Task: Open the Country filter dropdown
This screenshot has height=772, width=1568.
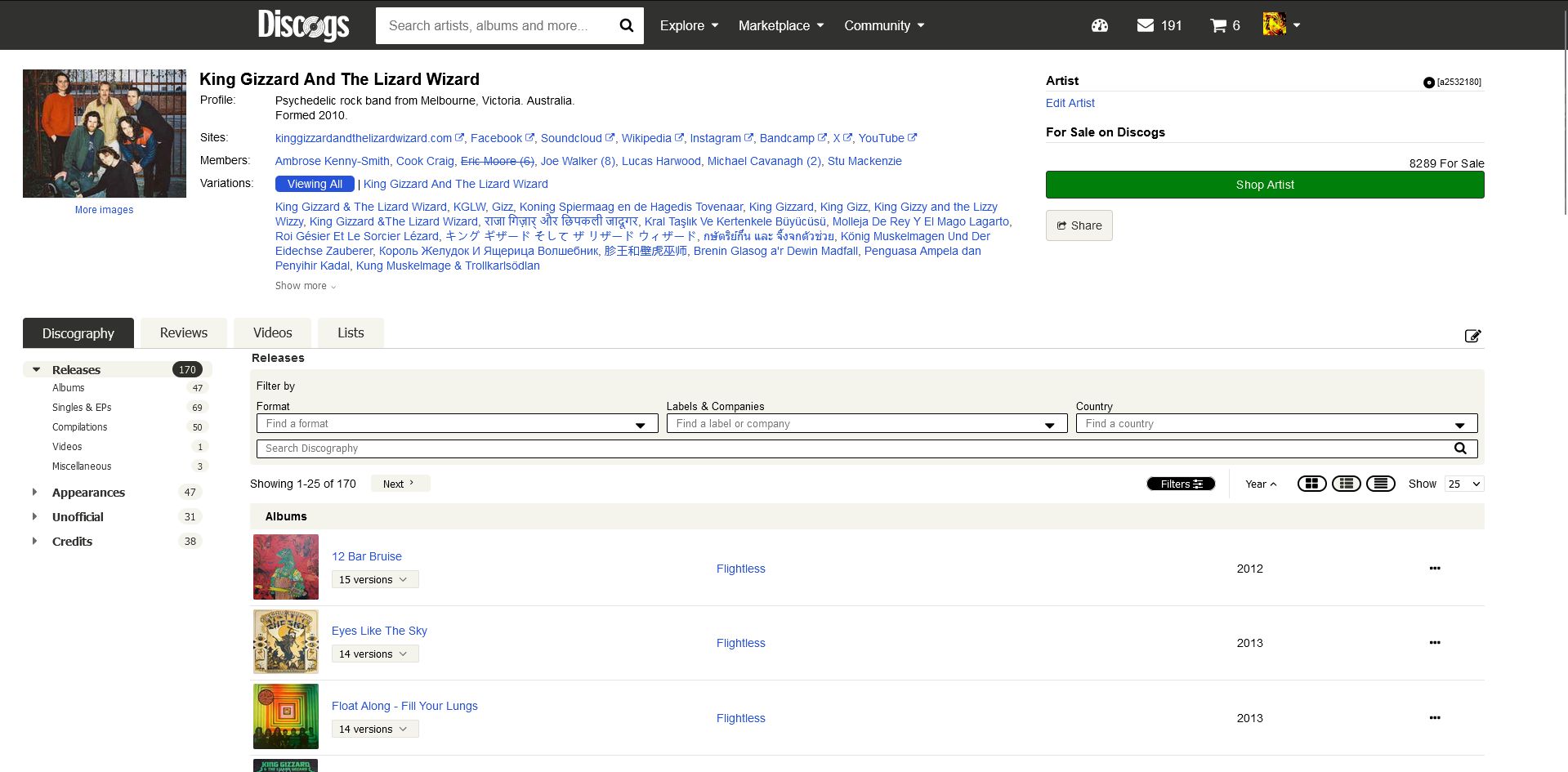Action: click(x=1276, y=423)
